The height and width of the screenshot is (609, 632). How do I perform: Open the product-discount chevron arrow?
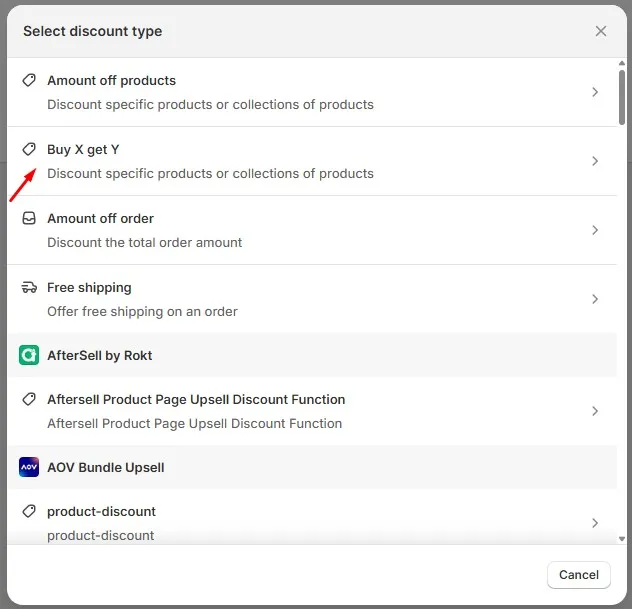pos(595,523)
